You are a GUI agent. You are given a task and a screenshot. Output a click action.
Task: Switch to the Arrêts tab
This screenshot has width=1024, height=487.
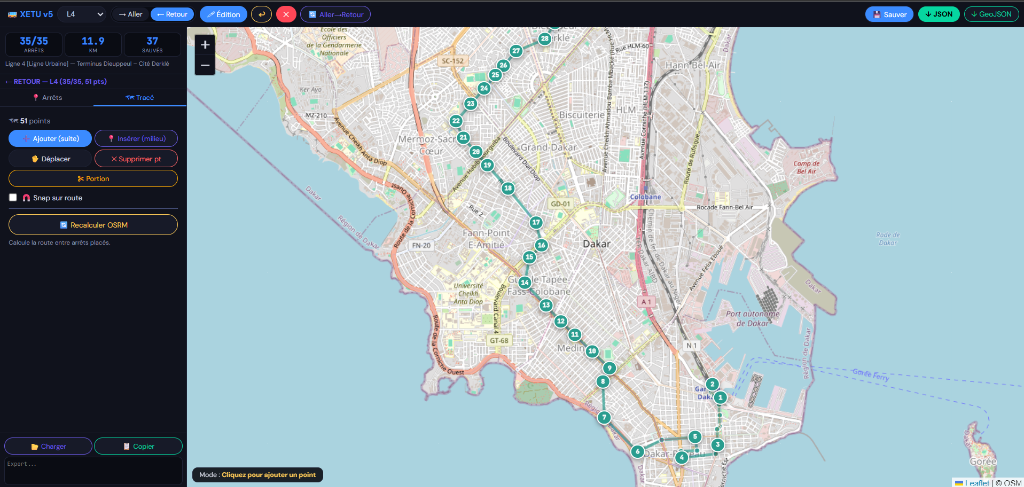tap(47, 97)
